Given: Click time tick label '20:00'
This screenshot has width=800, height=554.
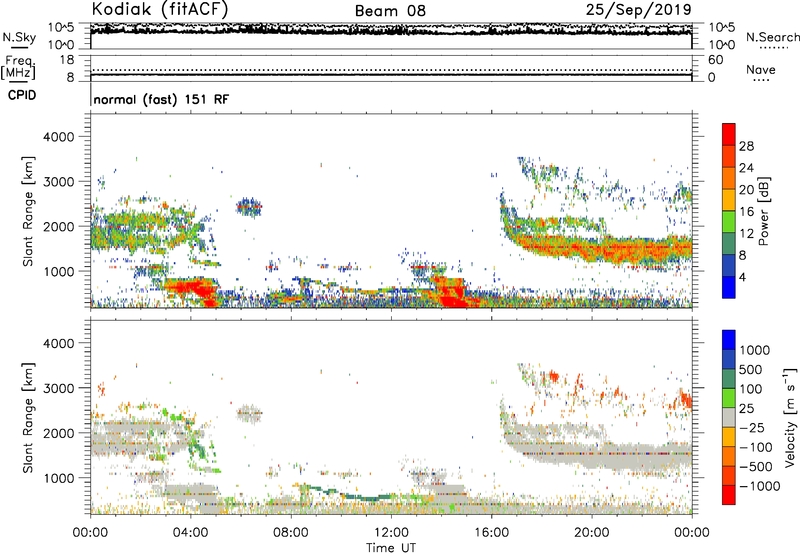Looking at the screenshot, I should tap(591, 533).
